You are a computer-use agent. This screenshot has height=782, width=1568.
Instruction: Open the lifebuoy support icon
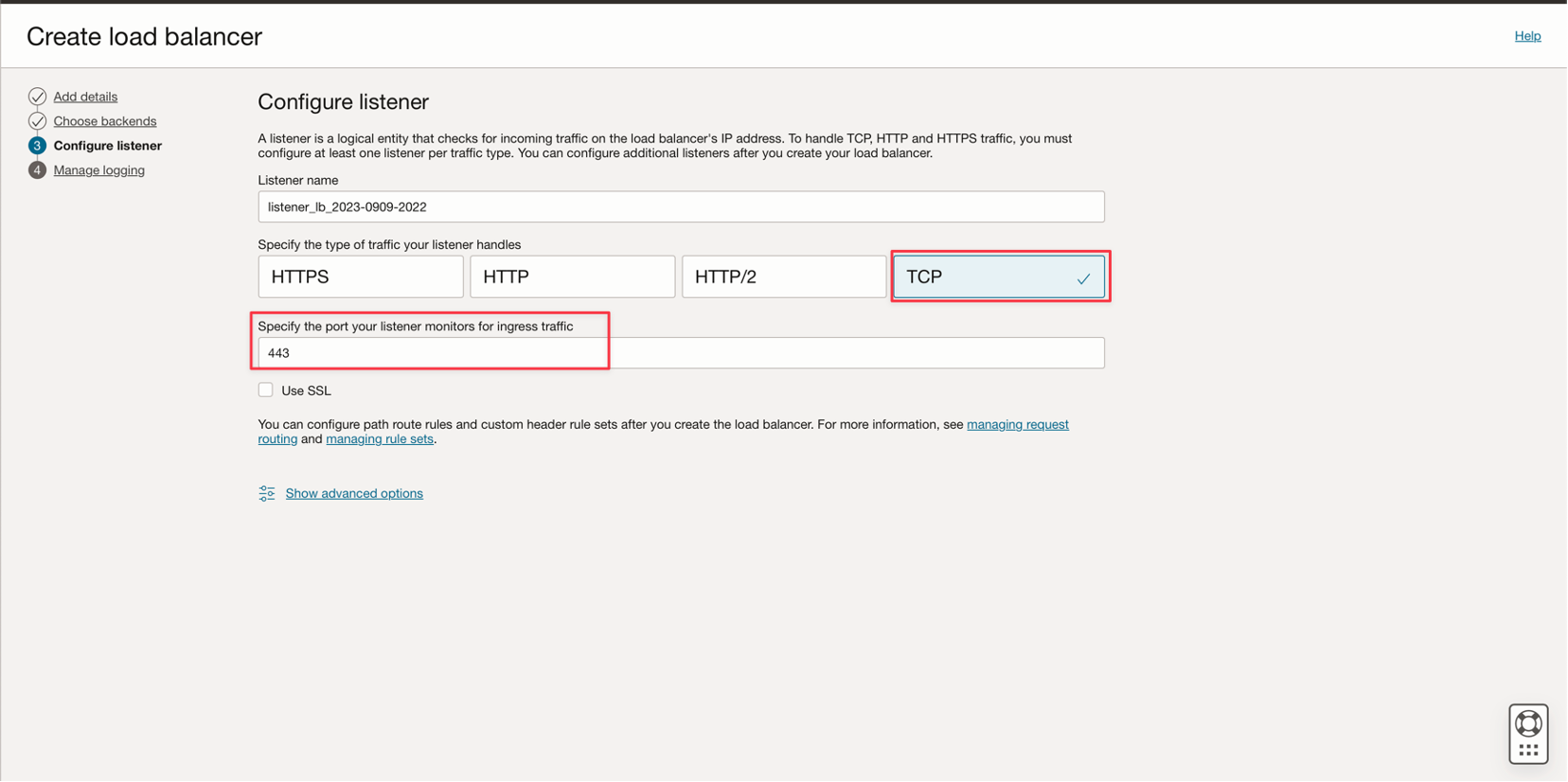(1528, 724)
